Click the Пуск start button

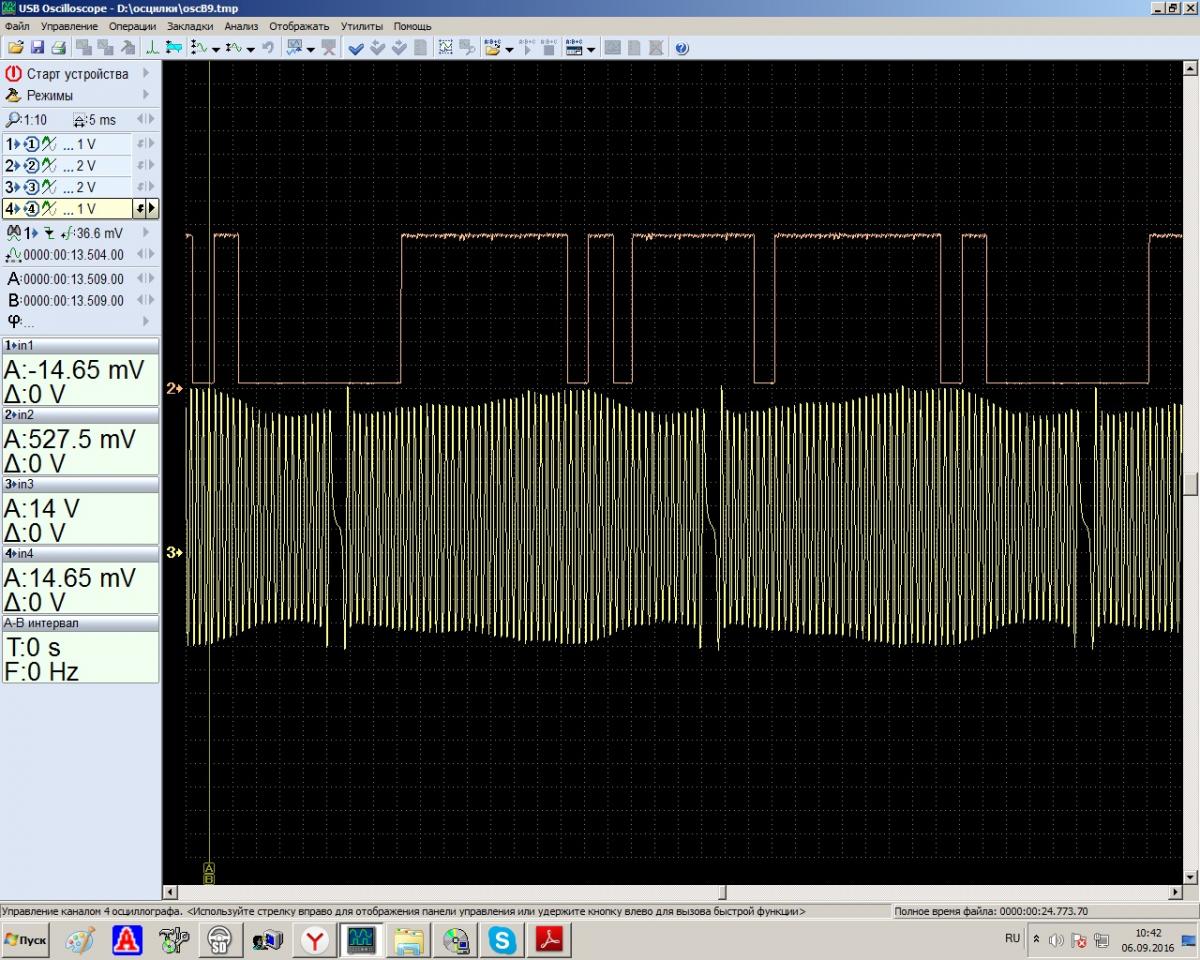coord(27,941)
